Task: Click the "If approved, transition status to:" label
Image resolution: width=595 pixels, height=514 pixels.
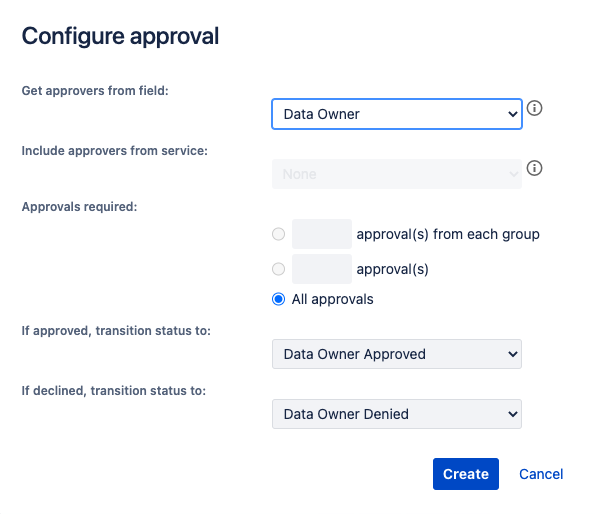Action: [116, 331]
